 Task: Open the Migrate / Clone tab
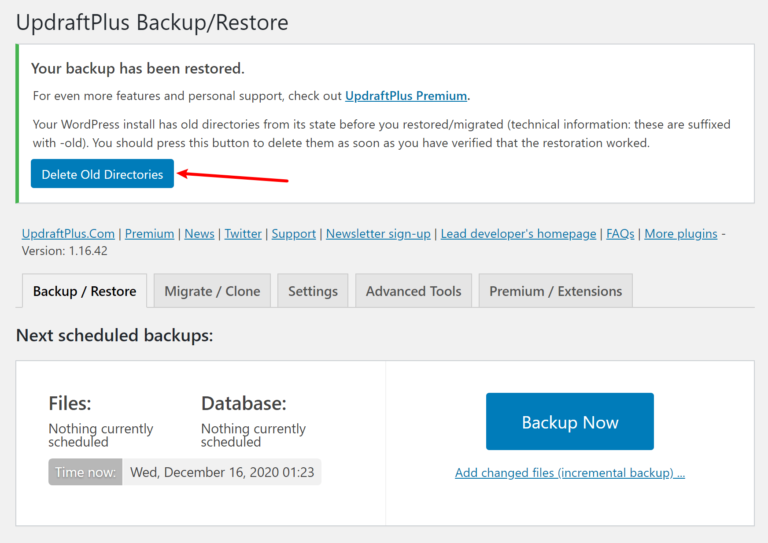[212, 291]
